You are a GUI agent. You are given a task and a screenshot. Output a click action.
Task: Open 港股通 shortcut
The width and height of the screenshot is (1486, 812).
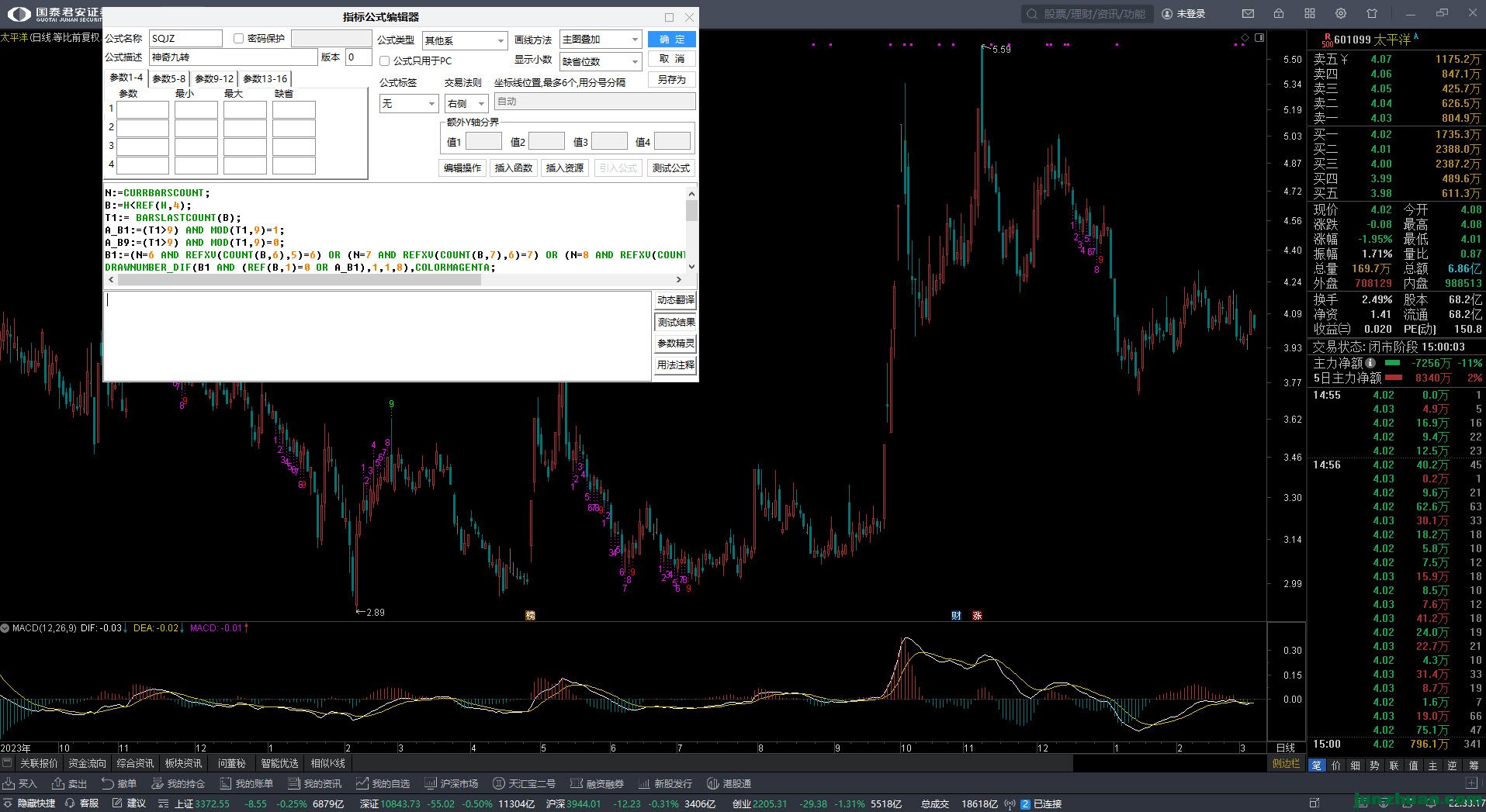click(729, 783)
